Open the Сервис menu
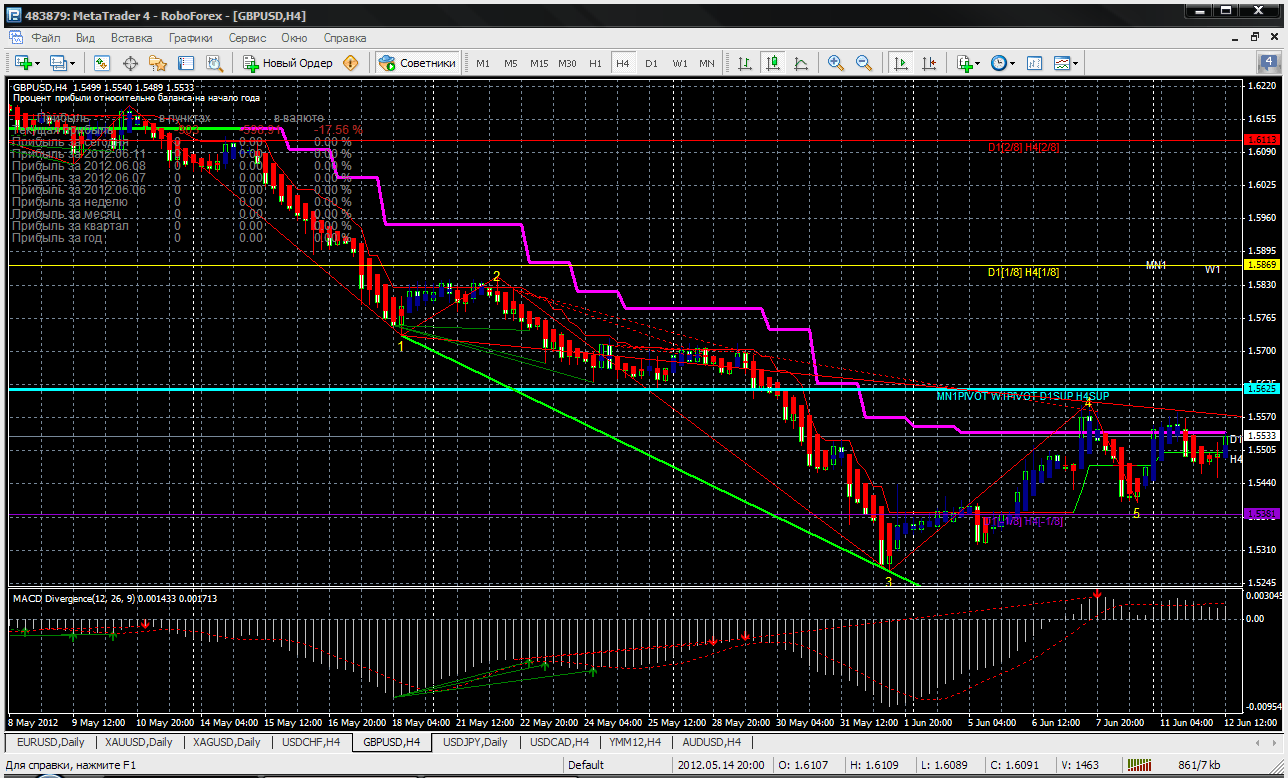Image resolution: width=1288 pixels, height=778 pixels. [x=247, y=38]
